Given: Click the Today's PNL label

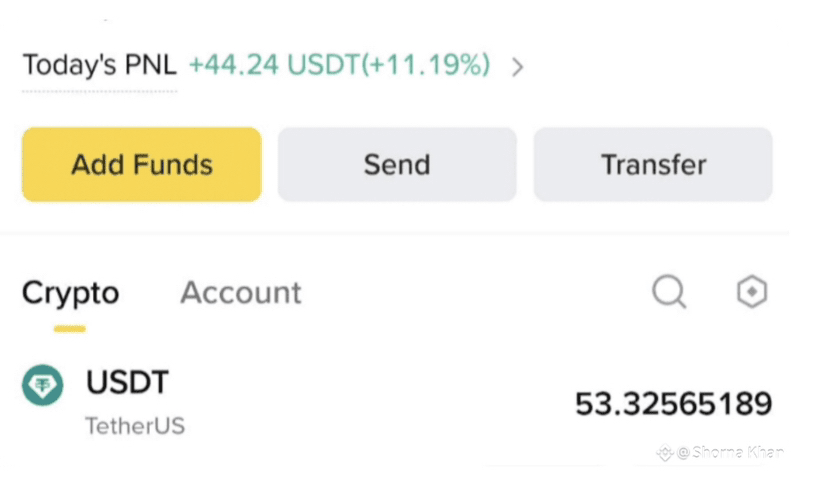Looking at the screenshot, I should [x=99, y=66].
